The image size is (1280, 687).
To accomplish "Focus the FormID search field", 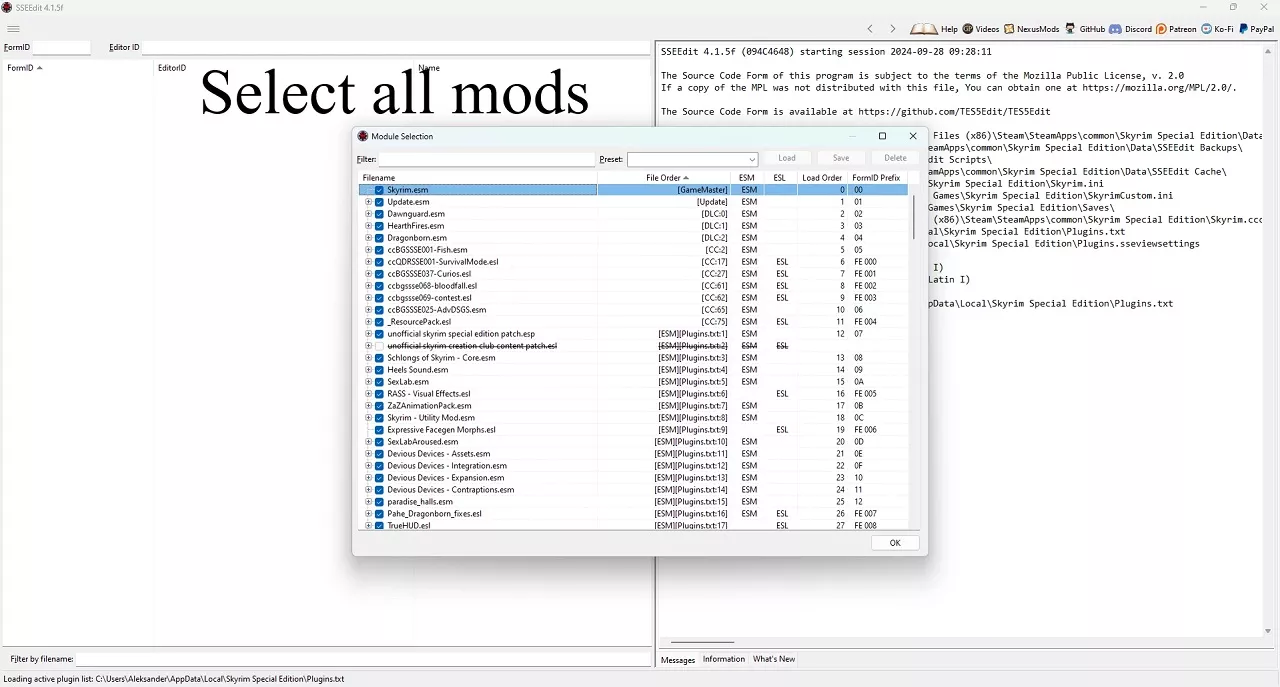I will [x=61, y=47].
